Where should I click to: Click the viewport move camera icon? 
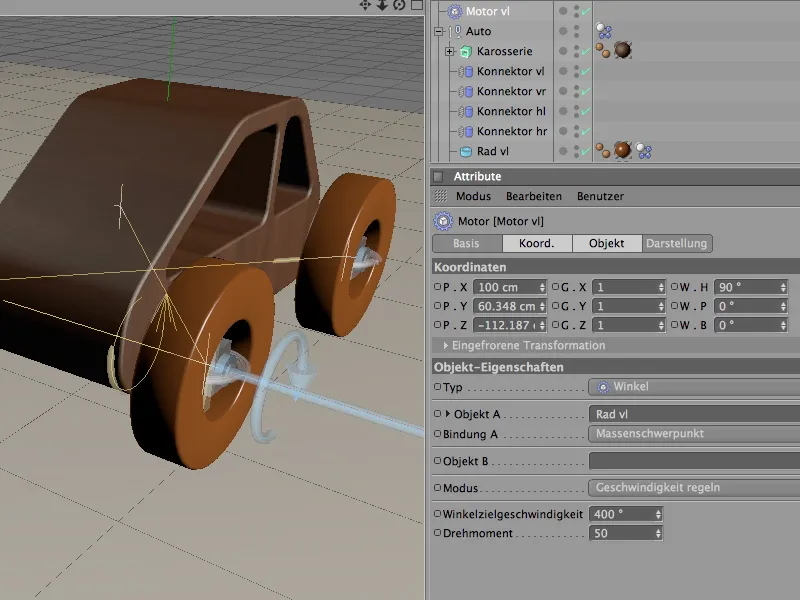(x=365, y=5)
